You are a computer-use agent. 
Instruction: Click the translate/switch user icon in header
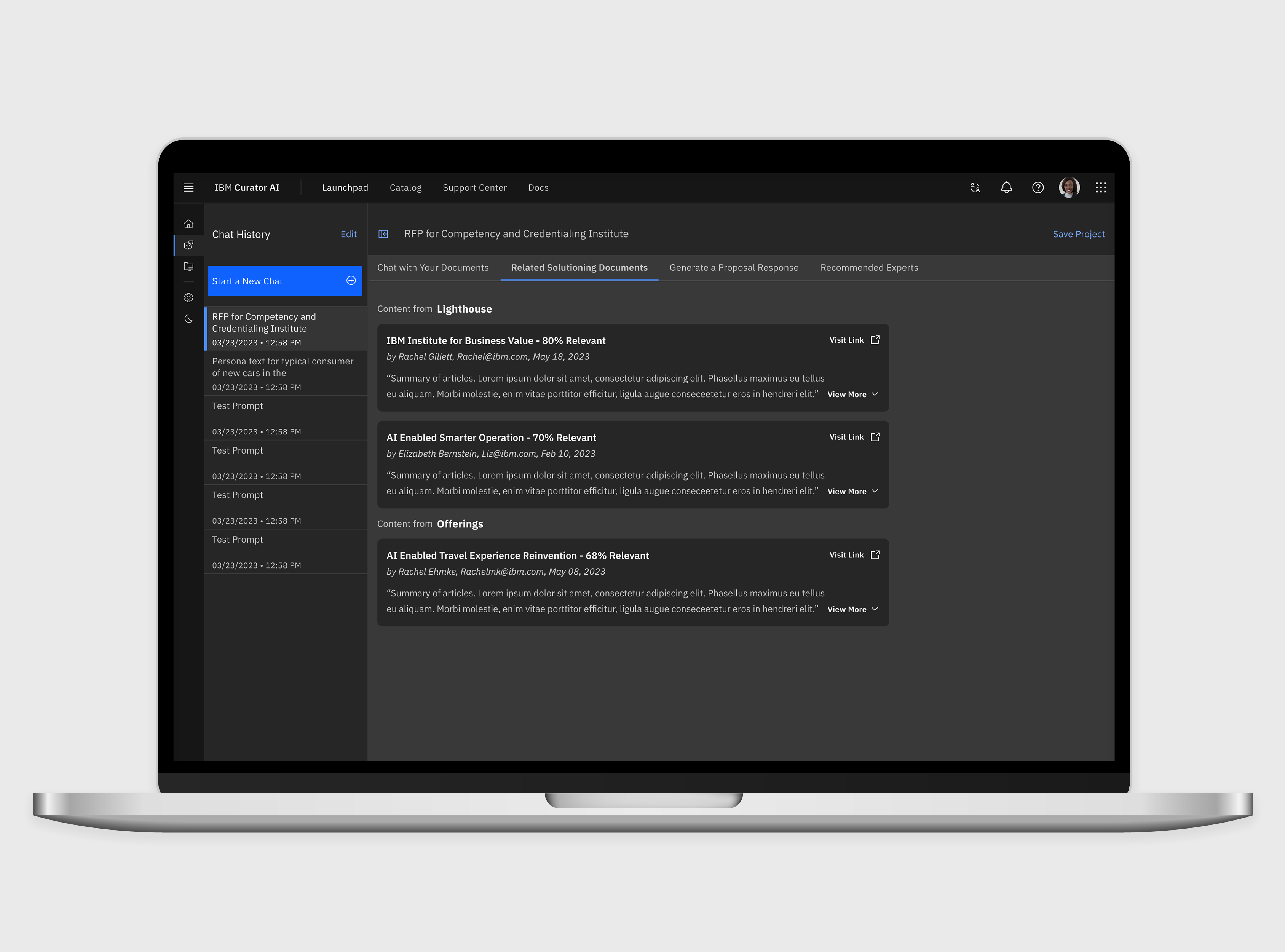pyautogui.click(x=974, y=187)
